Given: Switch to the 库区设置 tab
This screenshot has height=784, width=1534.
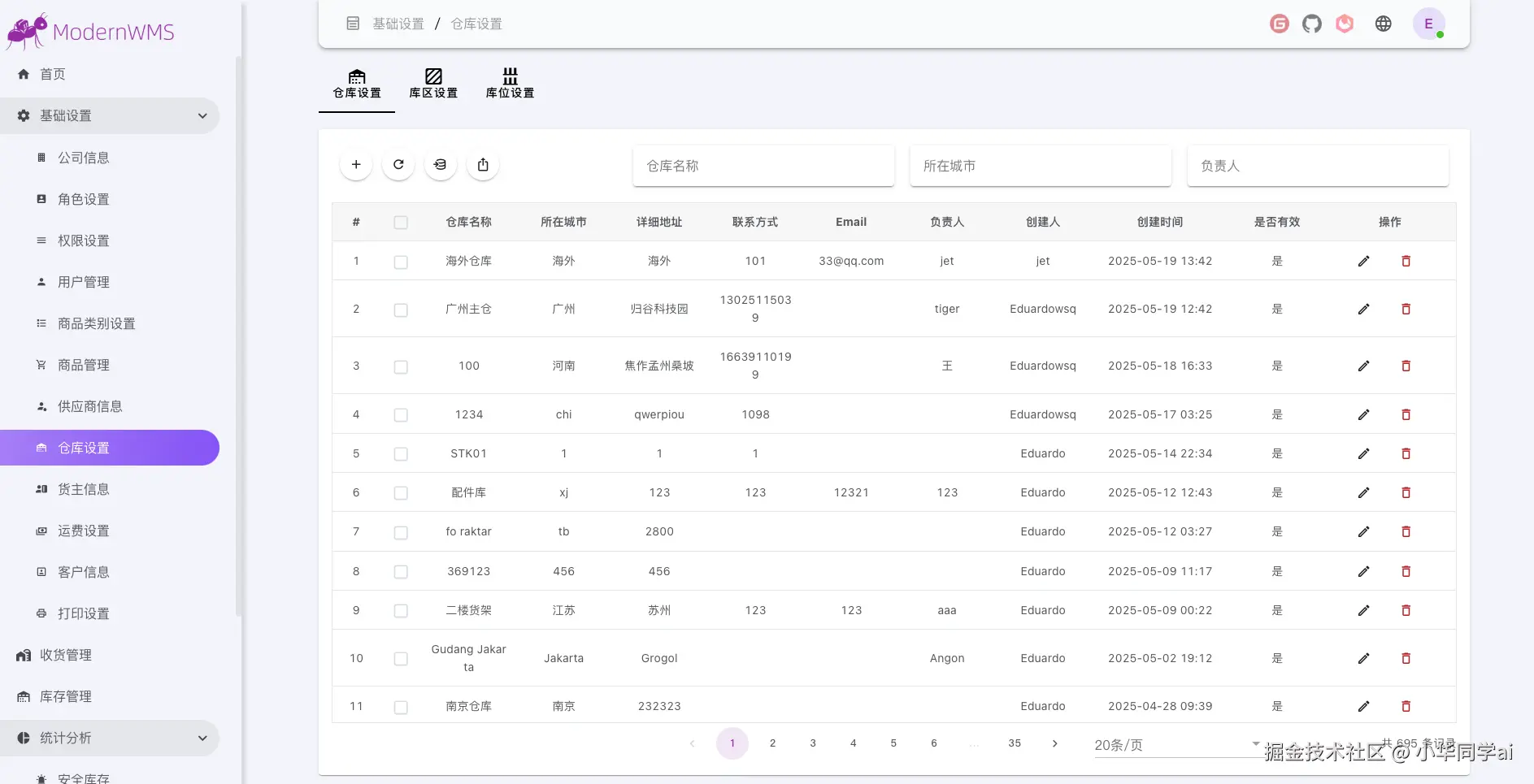Looking at the screenshot, I should (x=433, y=84).
